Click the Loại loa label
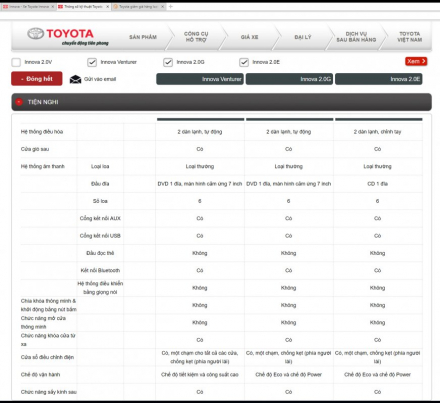 (x=100, y=166)
